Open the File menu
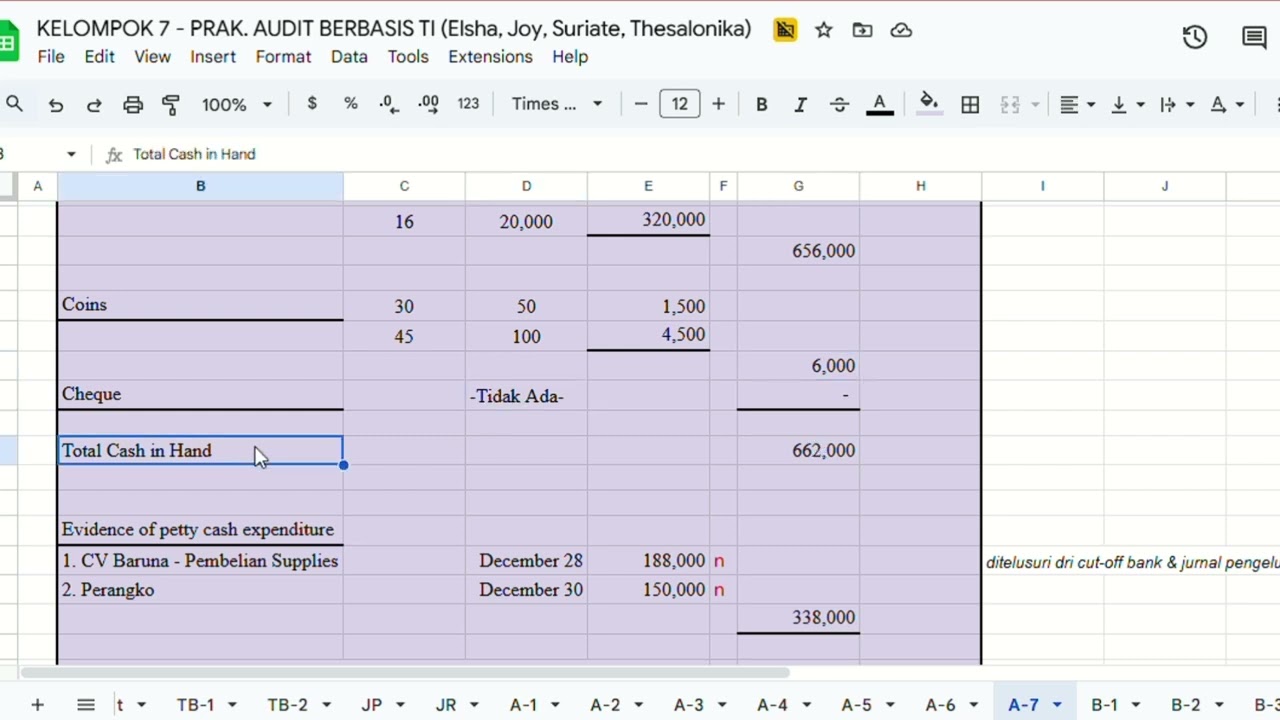Image resolution: width=1280 pixels, height=720 pixels. pos(51,57)
